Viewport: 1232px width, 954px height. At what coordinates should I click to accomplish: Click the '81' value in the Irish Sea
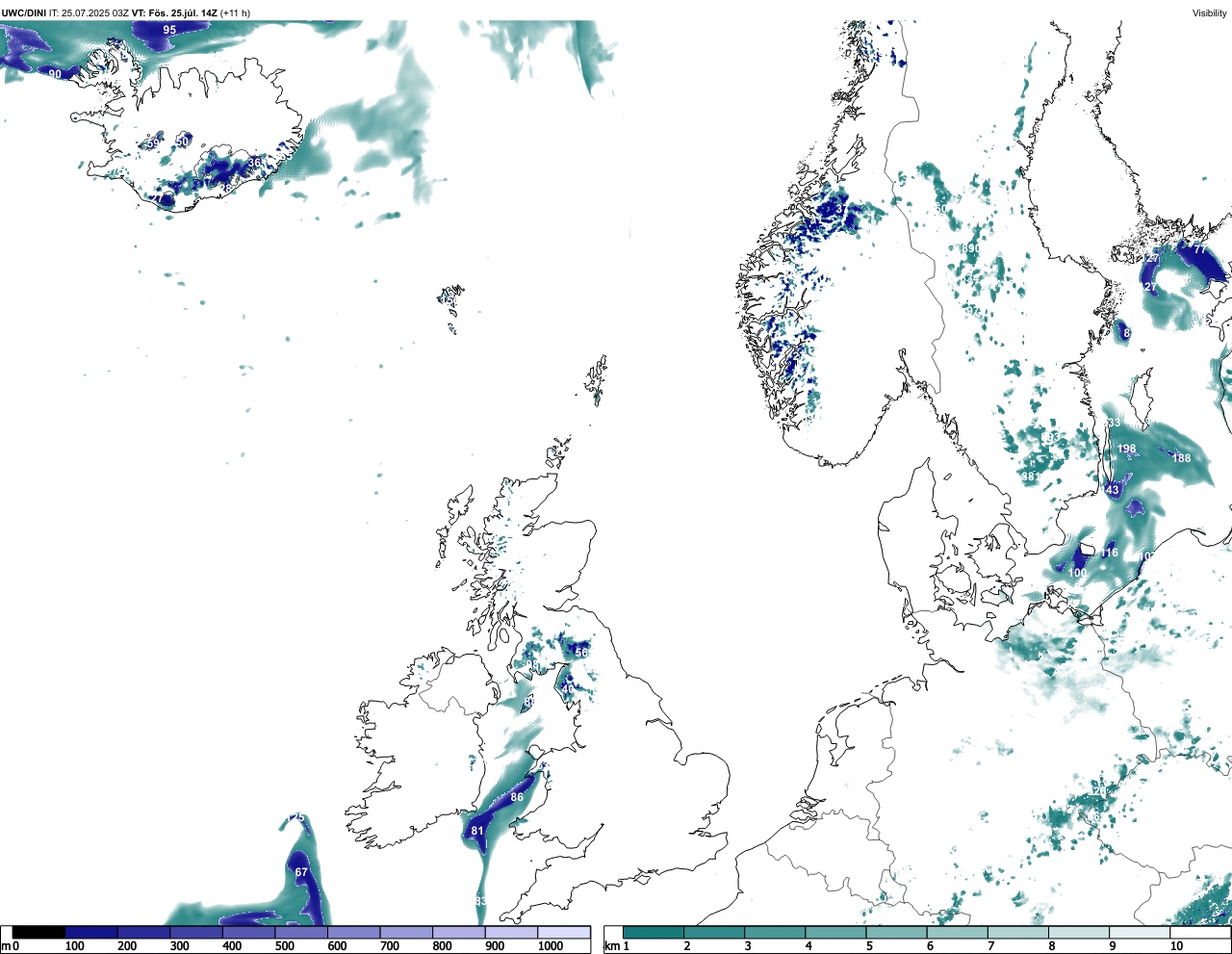coord(477,831)
